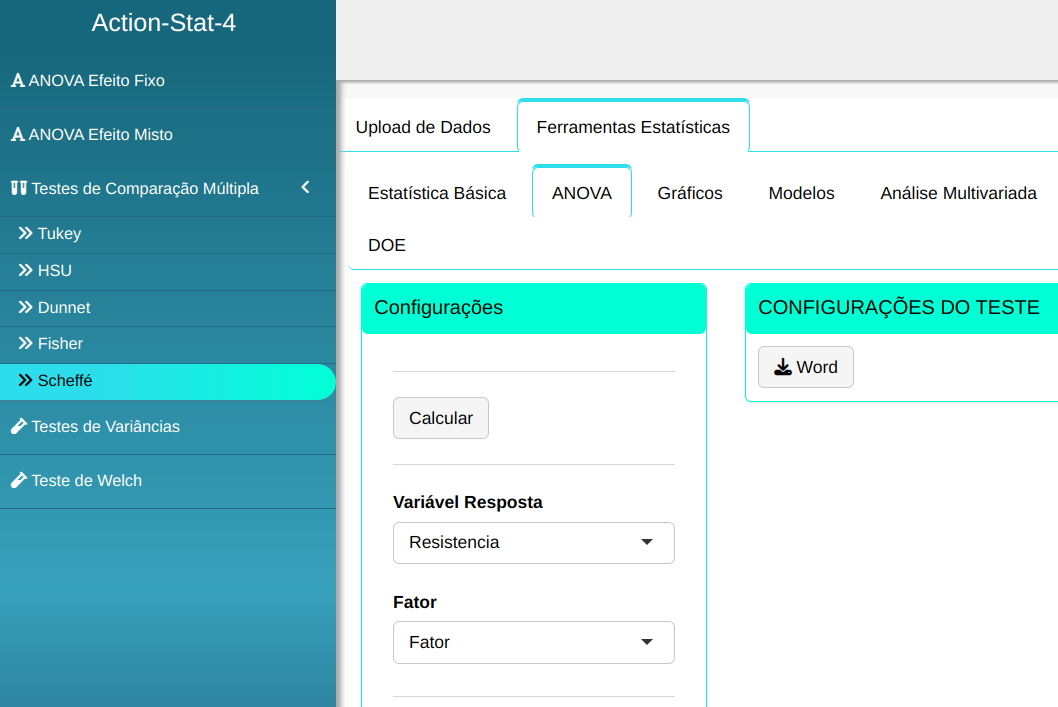Click the eraser icon beside Testes de Variâncias
This screenshot has width=1058, height=707.
[18, 427]
